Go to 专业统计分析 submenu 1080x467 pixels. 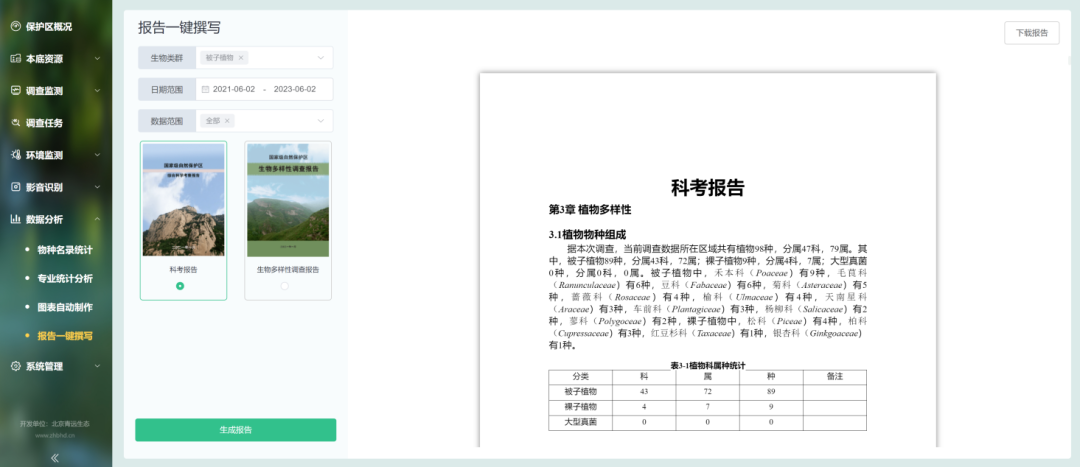coord(65,279)
